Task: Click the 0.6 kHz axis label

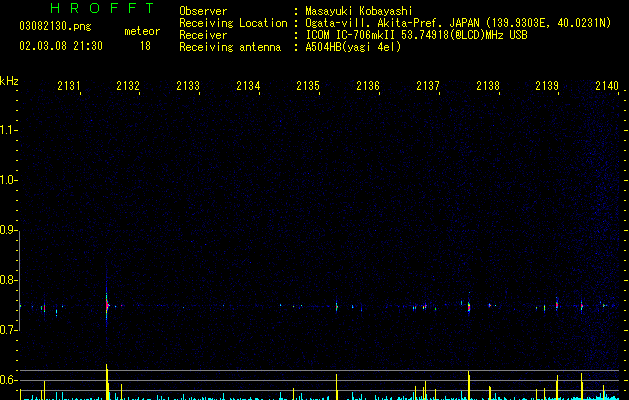Action: coord(8,380)
